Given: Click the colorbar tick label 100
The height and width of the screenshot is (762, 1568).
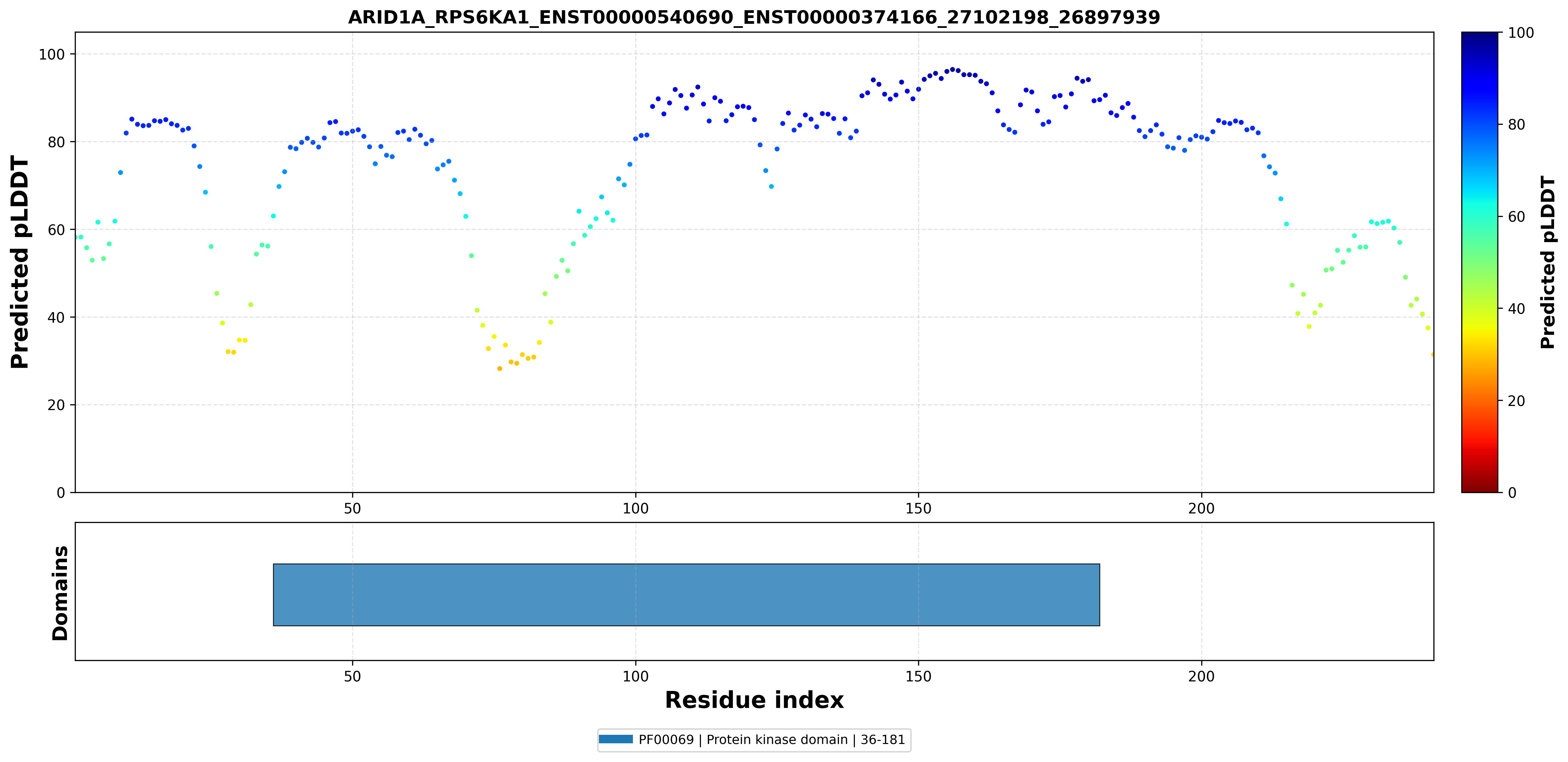Looking at the screenshot, I should click(1520, 33).
